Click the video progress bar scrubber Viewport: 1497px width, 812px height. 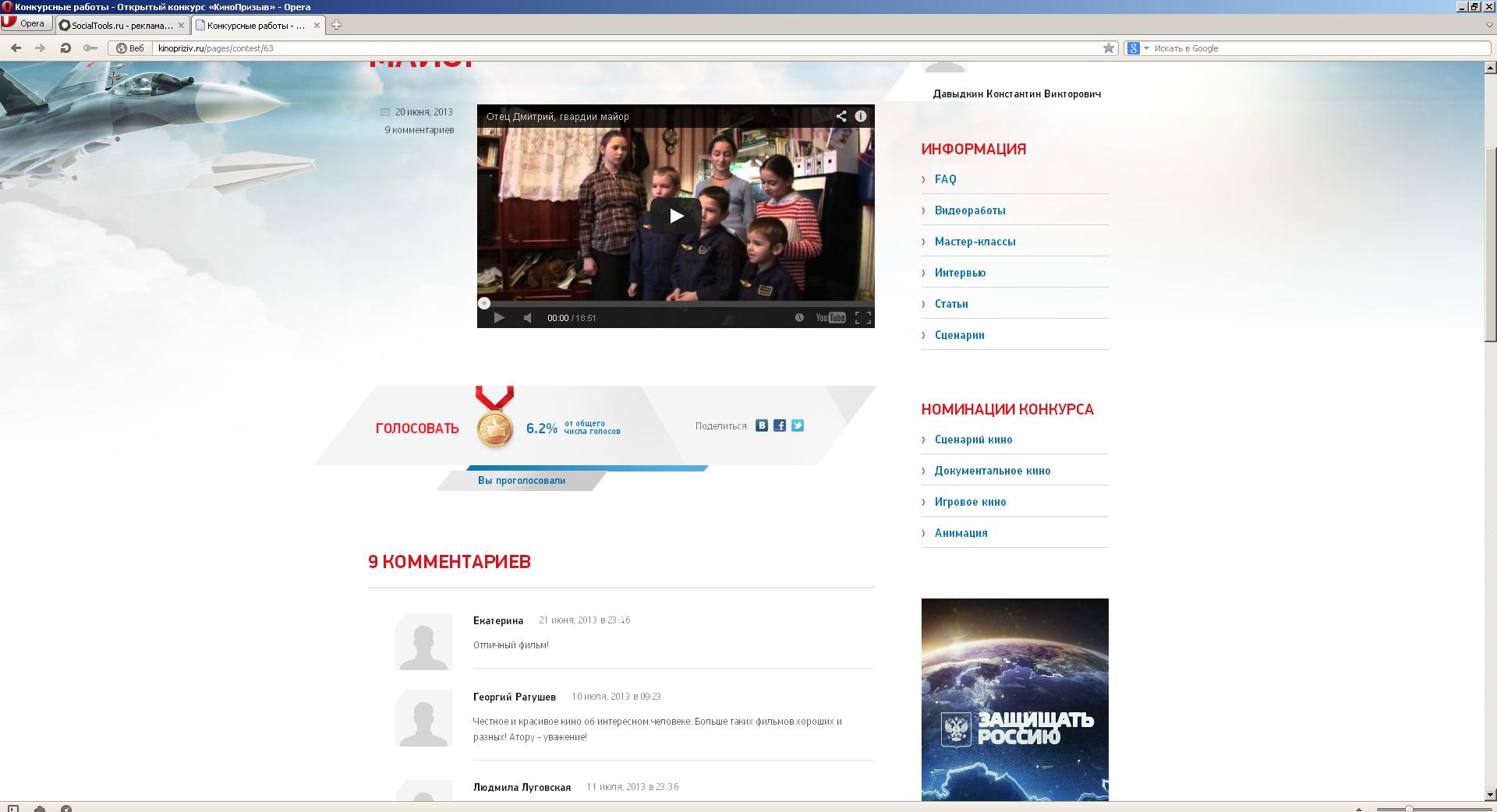[x=484, y=303]
